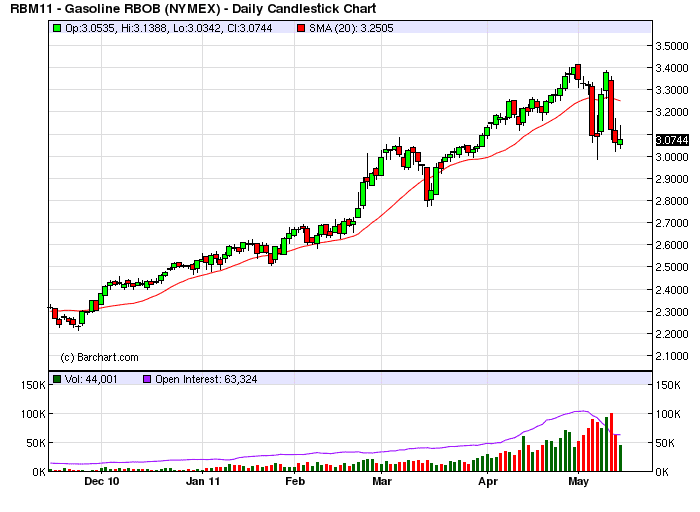Click the dark green Vol legend swatch
Screen dimensions: 700x512
(57, 379)
